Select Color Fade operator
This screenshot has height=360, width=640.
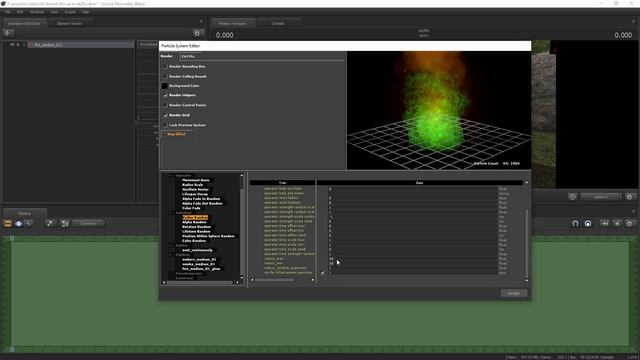191,208
